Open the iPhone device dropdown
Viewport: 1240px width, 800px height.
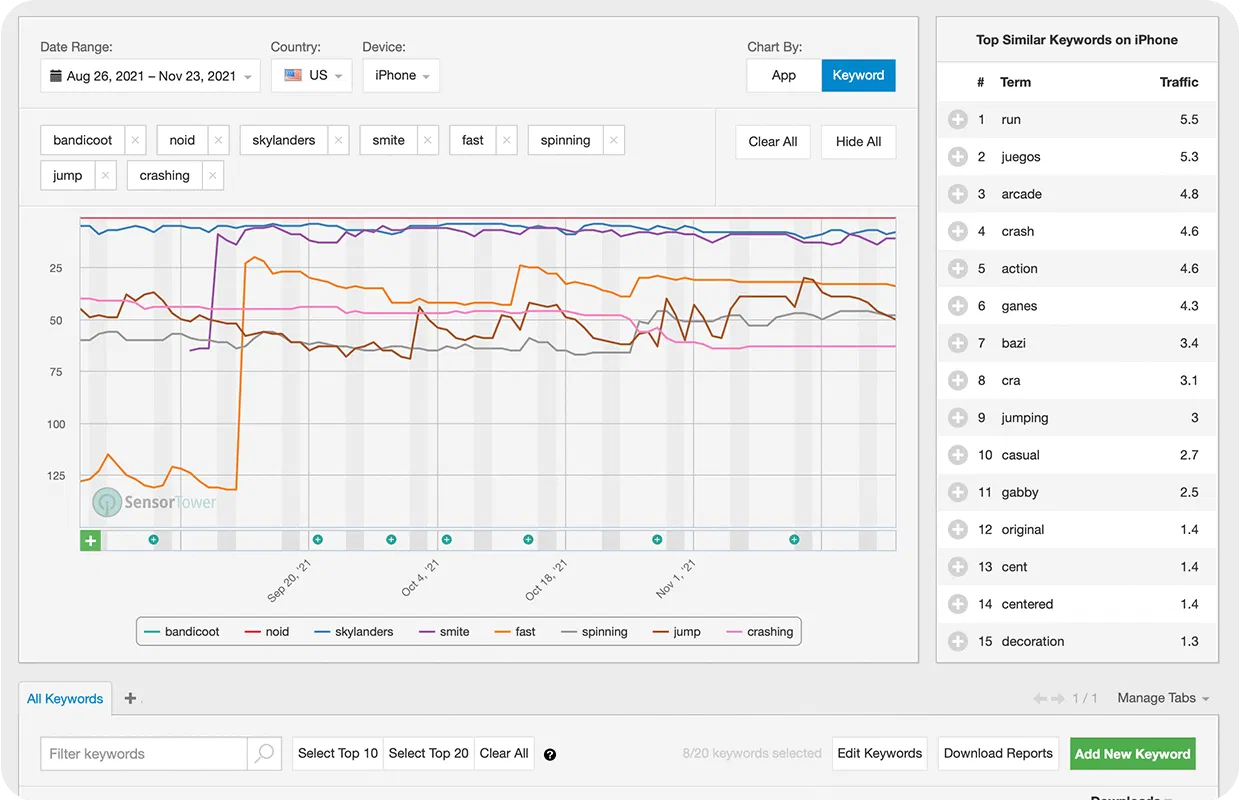pyautogui.click(x=401, y=76)
